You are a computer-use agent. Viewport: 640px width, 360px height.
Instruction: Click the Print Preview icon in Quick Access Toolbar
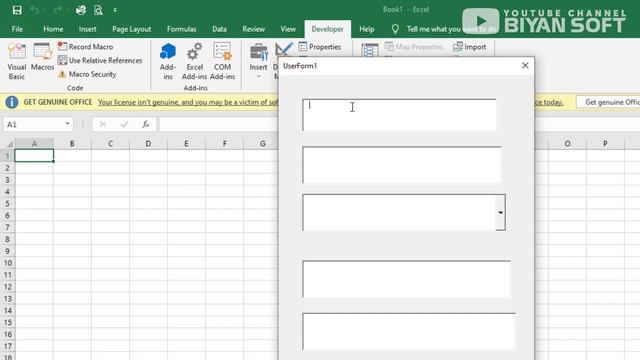[98, 10]
